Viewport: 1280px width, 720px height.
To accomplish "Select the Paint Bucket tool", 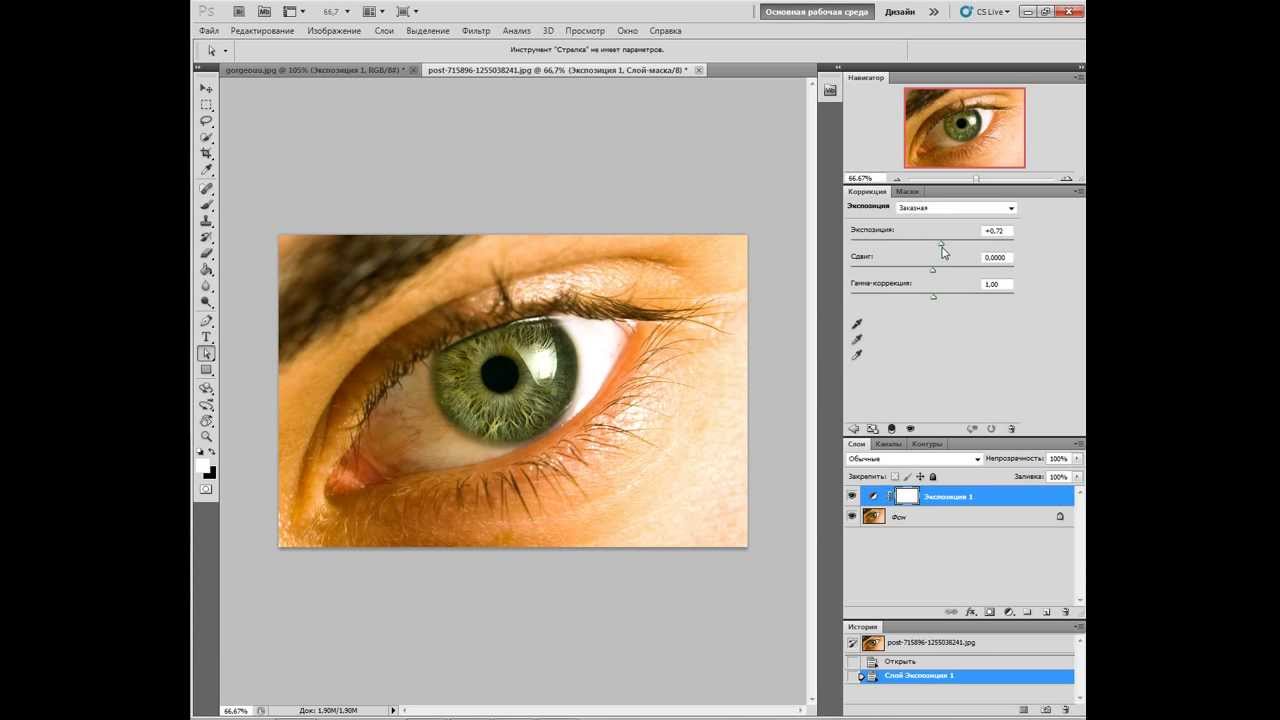I will pyautogui.click(x=206, y=269).
